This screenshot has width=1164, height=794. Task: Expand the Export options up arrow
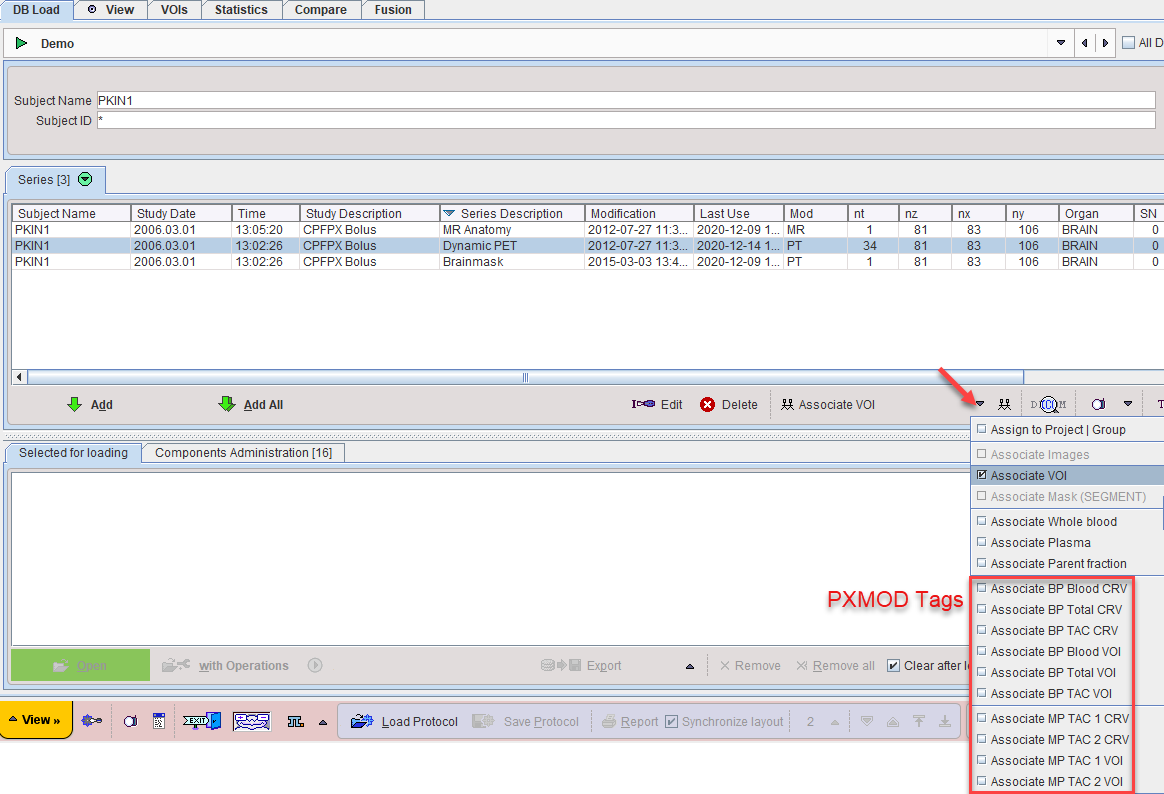[x=690, y=666]
